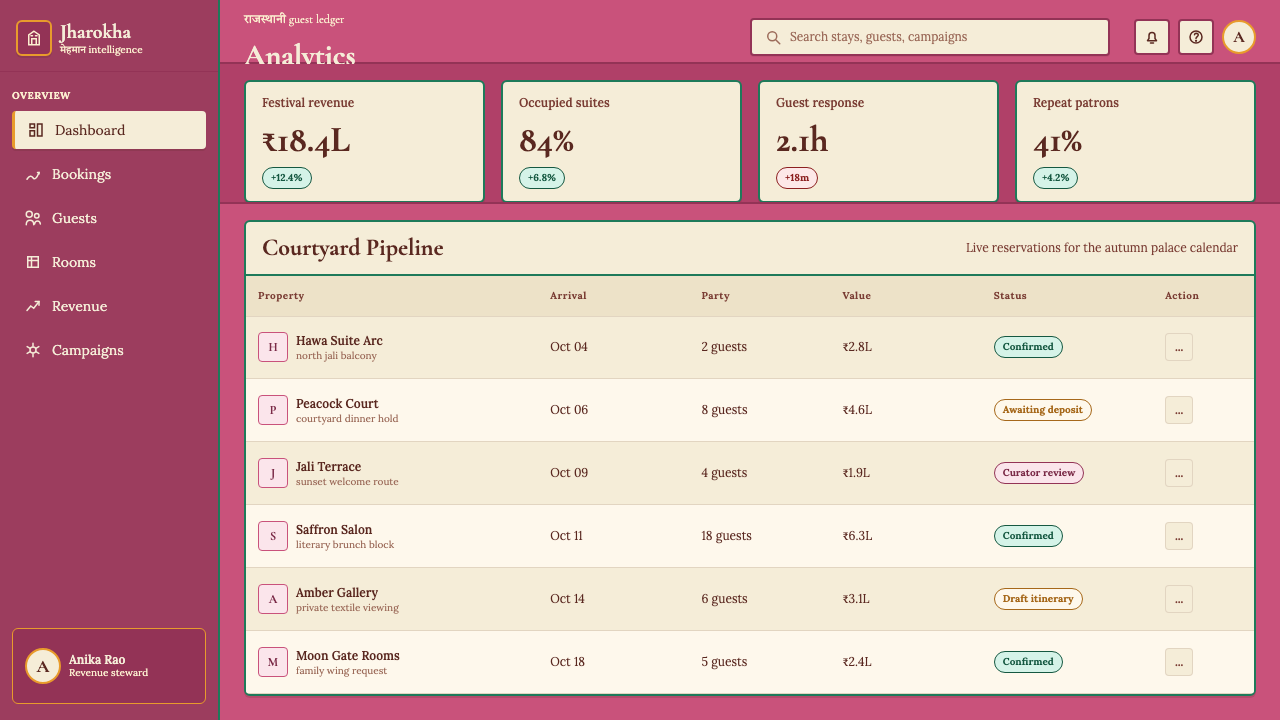Image resolution: width=1280 pixels, height=720 pixels.
Task: Click the +18m response badge
Action: coord(797,178)
